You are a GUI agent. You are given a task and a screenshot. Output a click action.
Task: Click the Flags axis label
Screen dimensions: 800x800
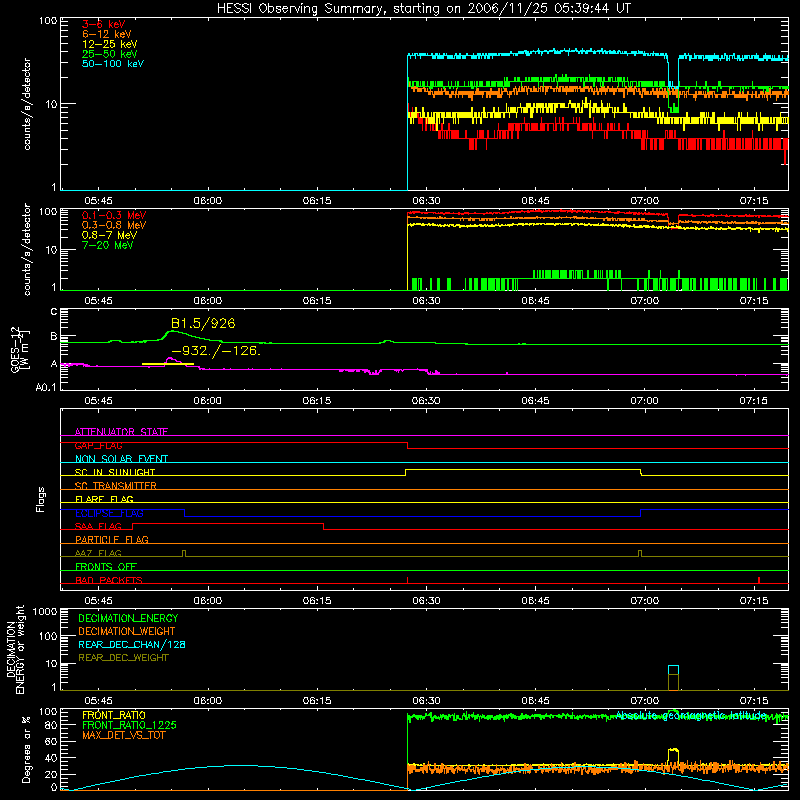[41, 499]
